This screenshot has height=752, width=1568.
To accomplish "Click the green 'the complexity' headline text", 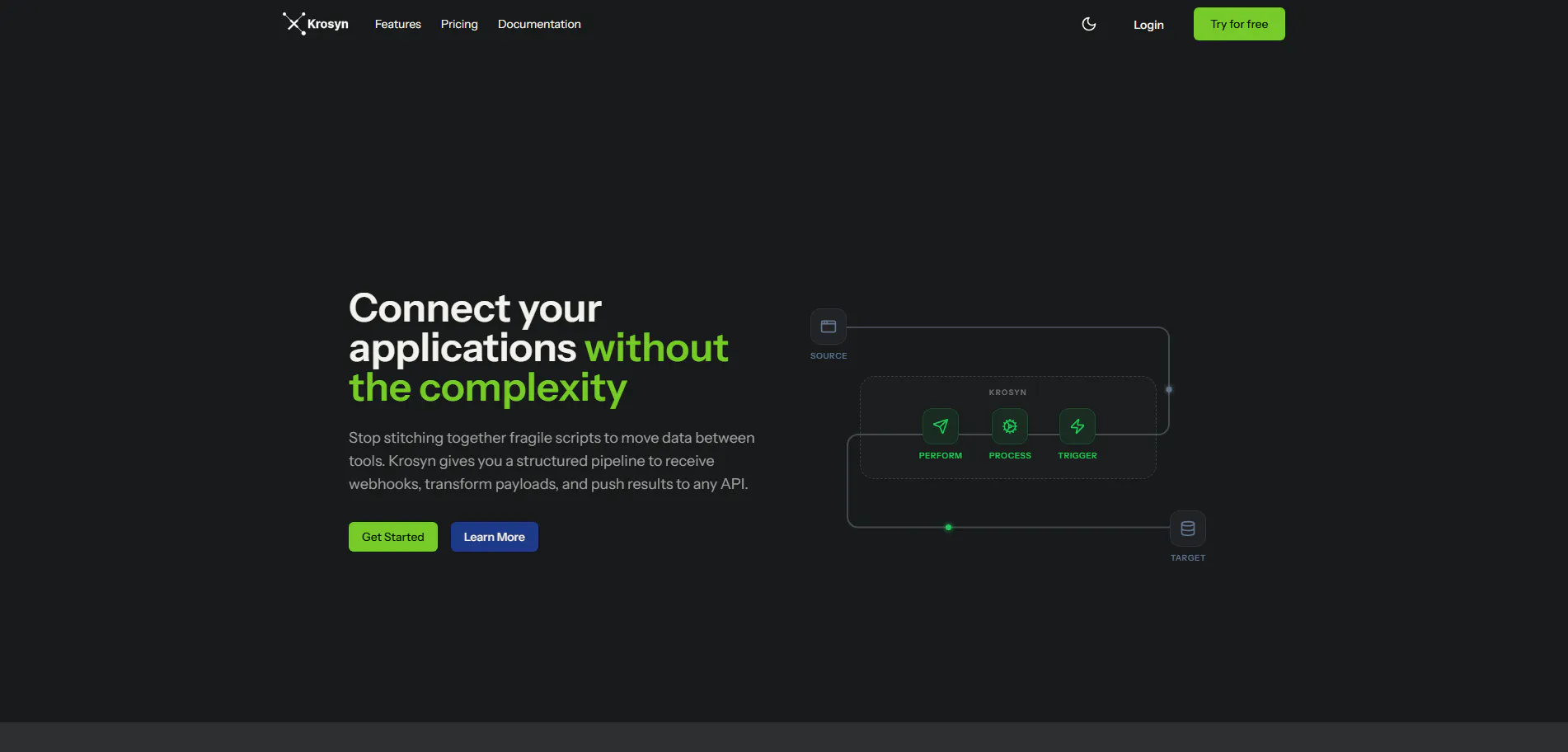I will 488,388.
